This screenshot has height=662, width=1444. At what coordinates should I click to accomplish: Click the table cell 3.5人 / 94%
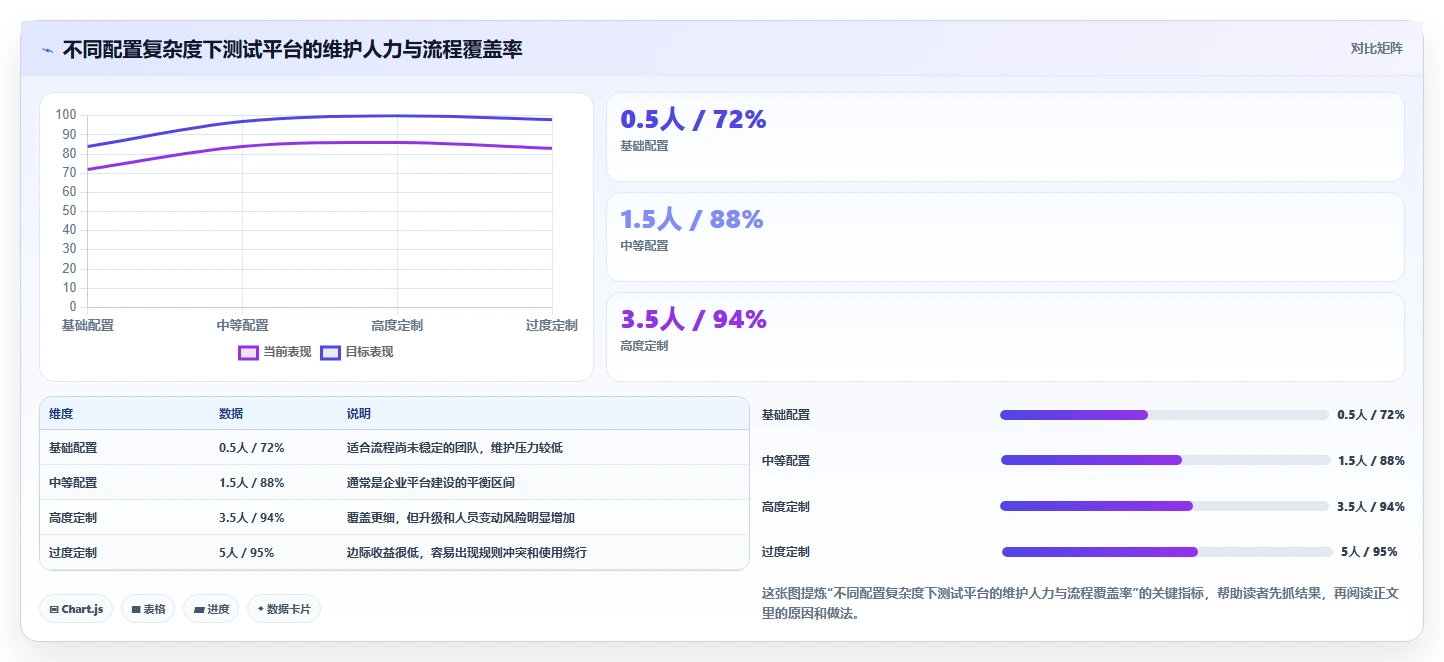252,518
